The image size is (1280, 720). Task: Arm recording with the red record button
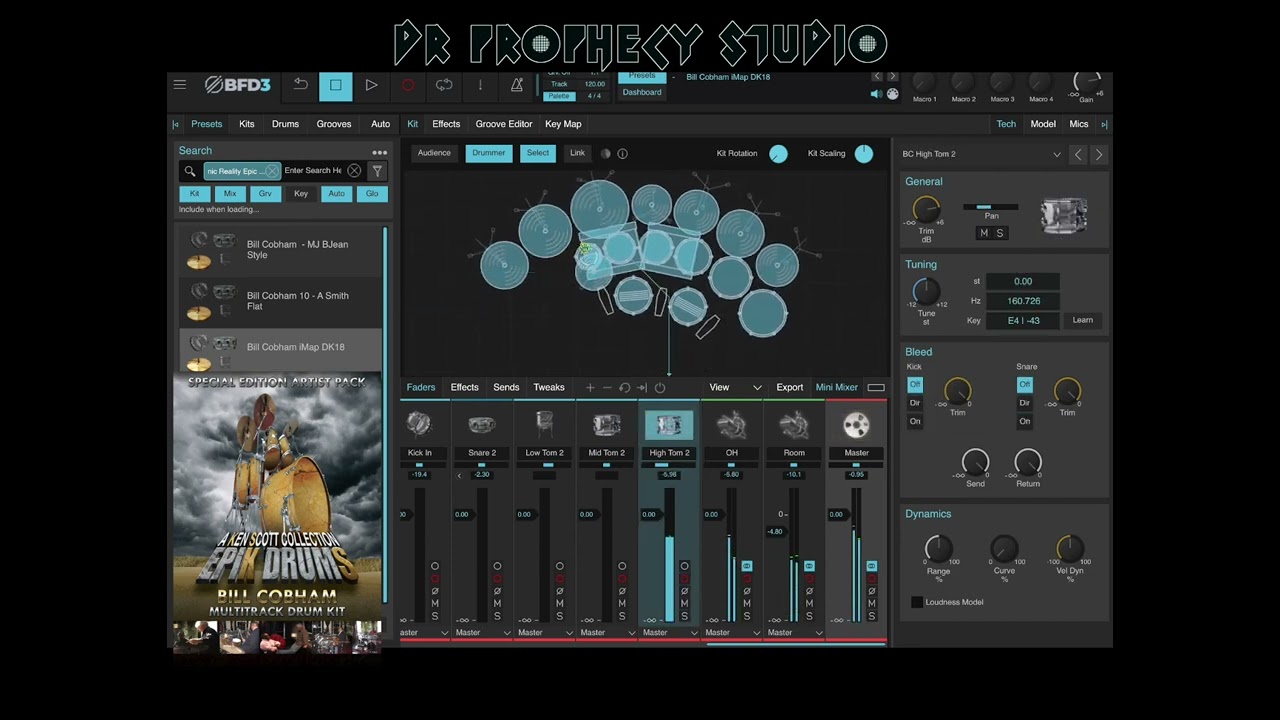click(408, 86)
